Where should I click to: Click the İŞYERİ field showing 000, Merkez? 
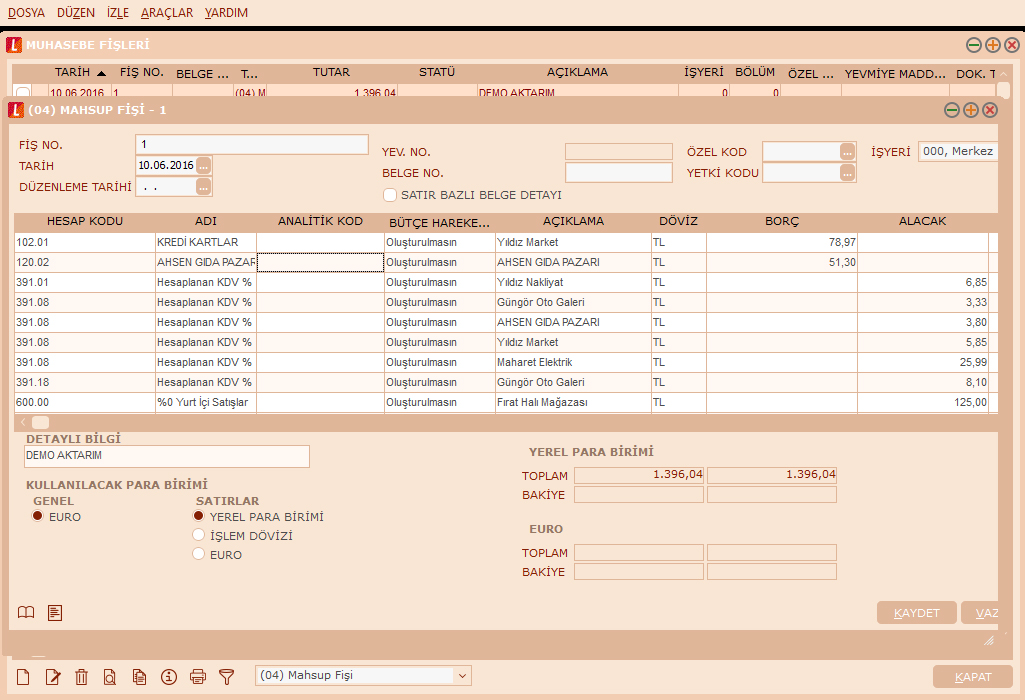[x=958, y=151]
